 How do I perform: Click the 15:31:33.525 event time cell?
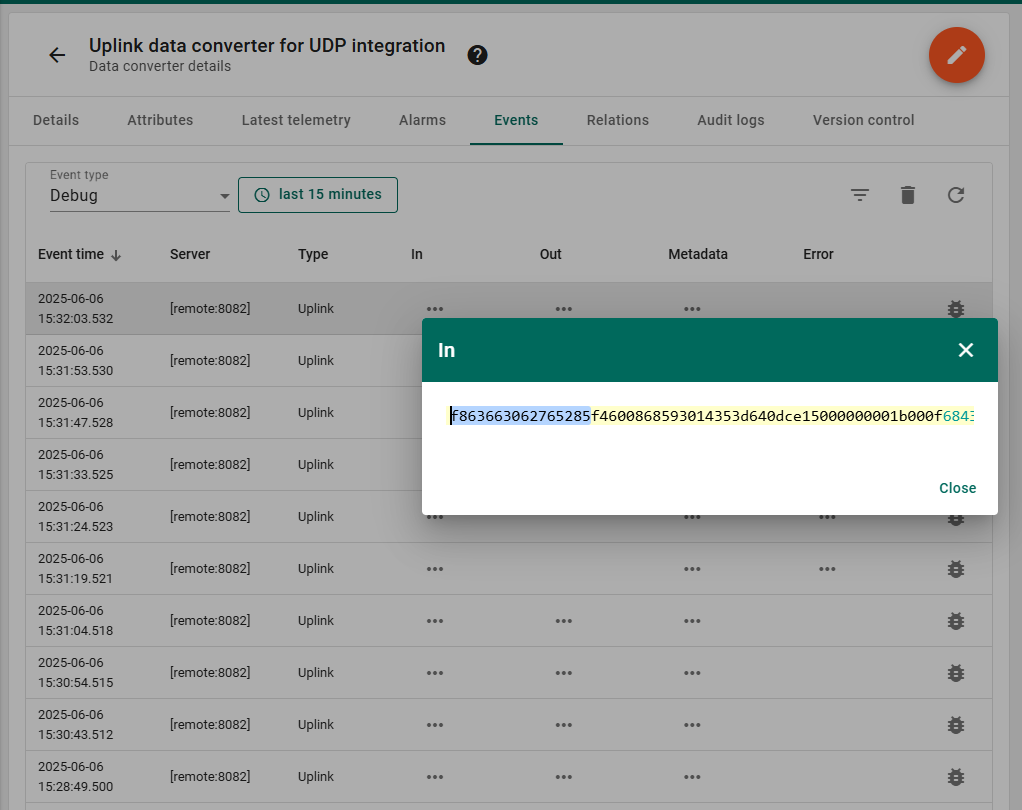pyautogui.click(x=76, y=465)
